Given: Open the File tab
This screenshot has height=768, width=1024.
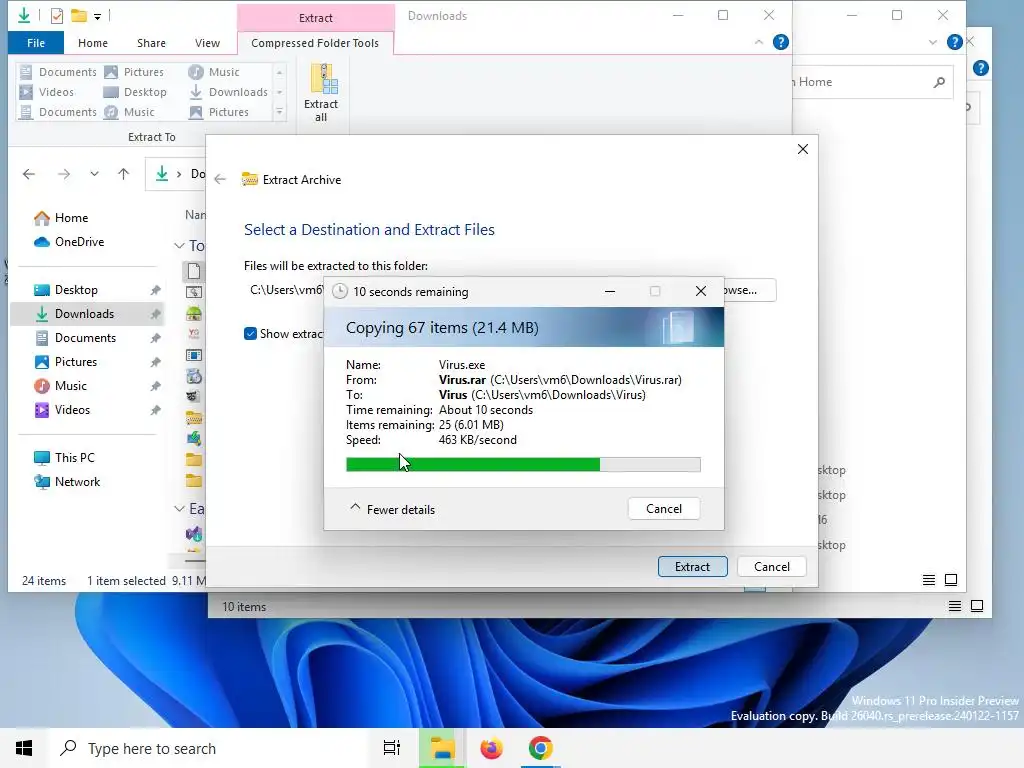Looking at the screenshot, I should point(36,43).
